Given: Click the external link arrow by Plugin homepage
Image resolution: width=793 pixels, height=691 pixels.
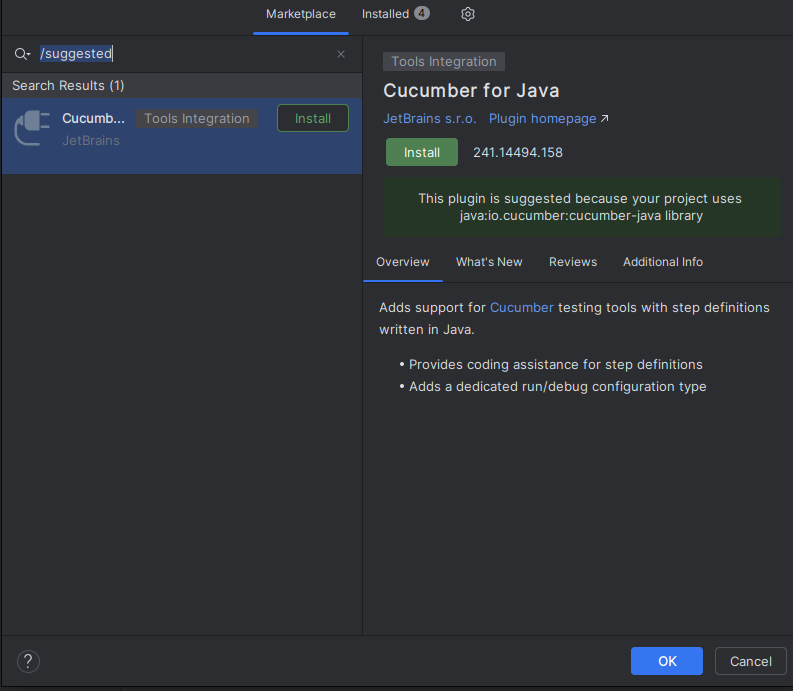Looking at the screenshot, I should tap(605, 119).
